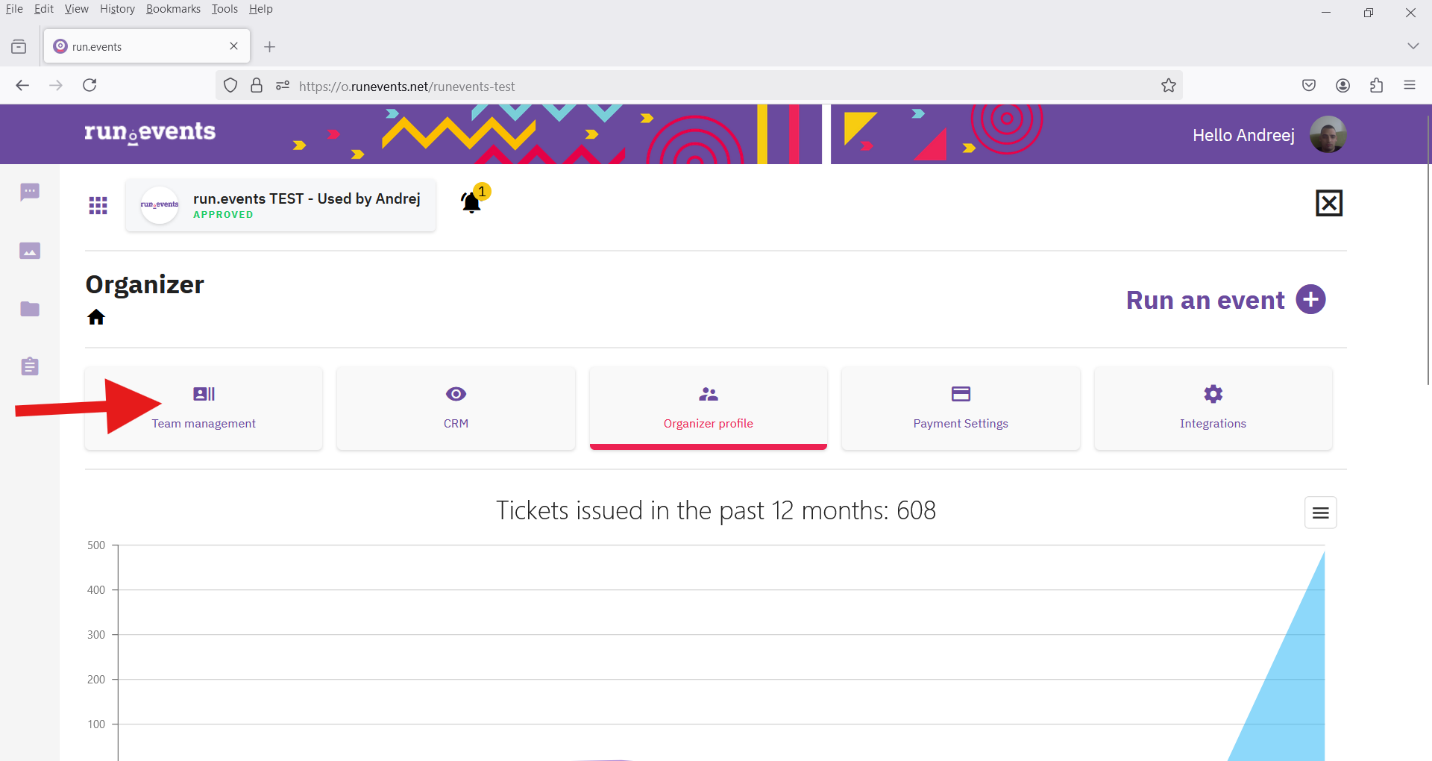Screen dimensions: 1432x761
Task: Open the CRM tile
Action: pyautogui.click(x=456, y=408)
